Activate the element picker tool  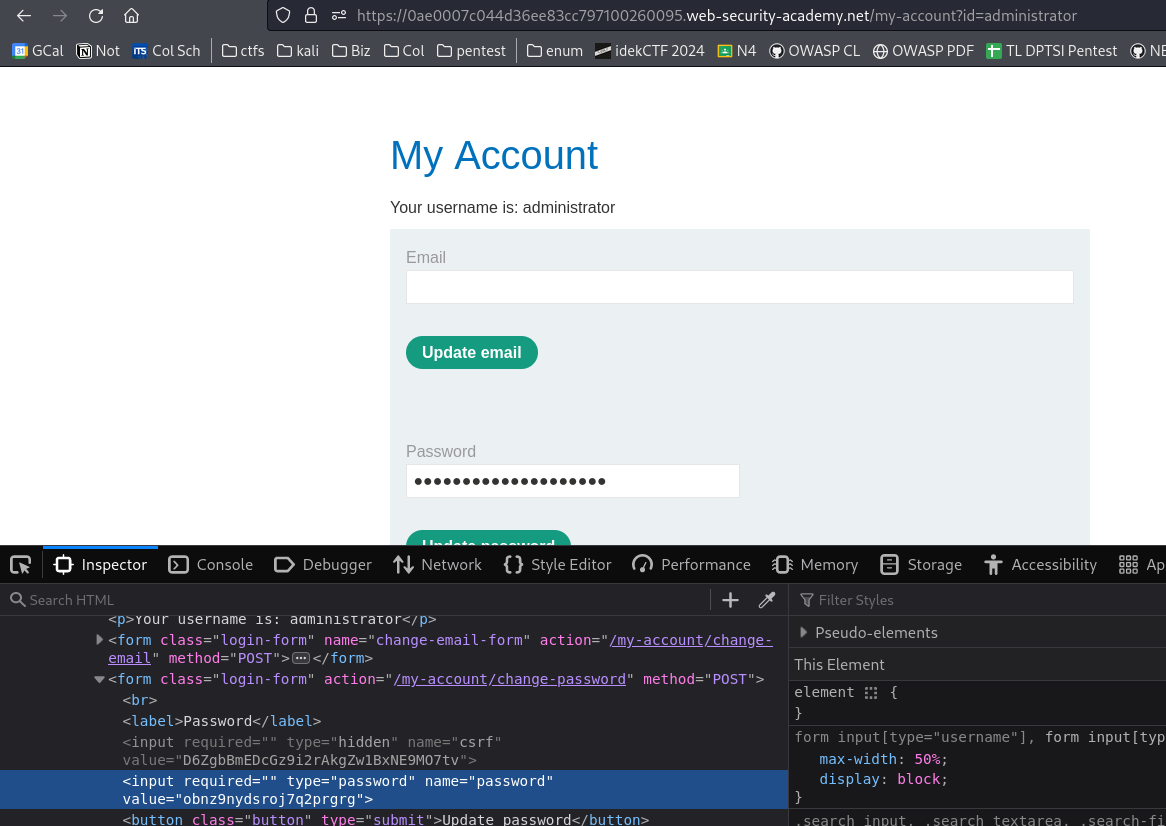pyautogui.click(x=20, y=565)
